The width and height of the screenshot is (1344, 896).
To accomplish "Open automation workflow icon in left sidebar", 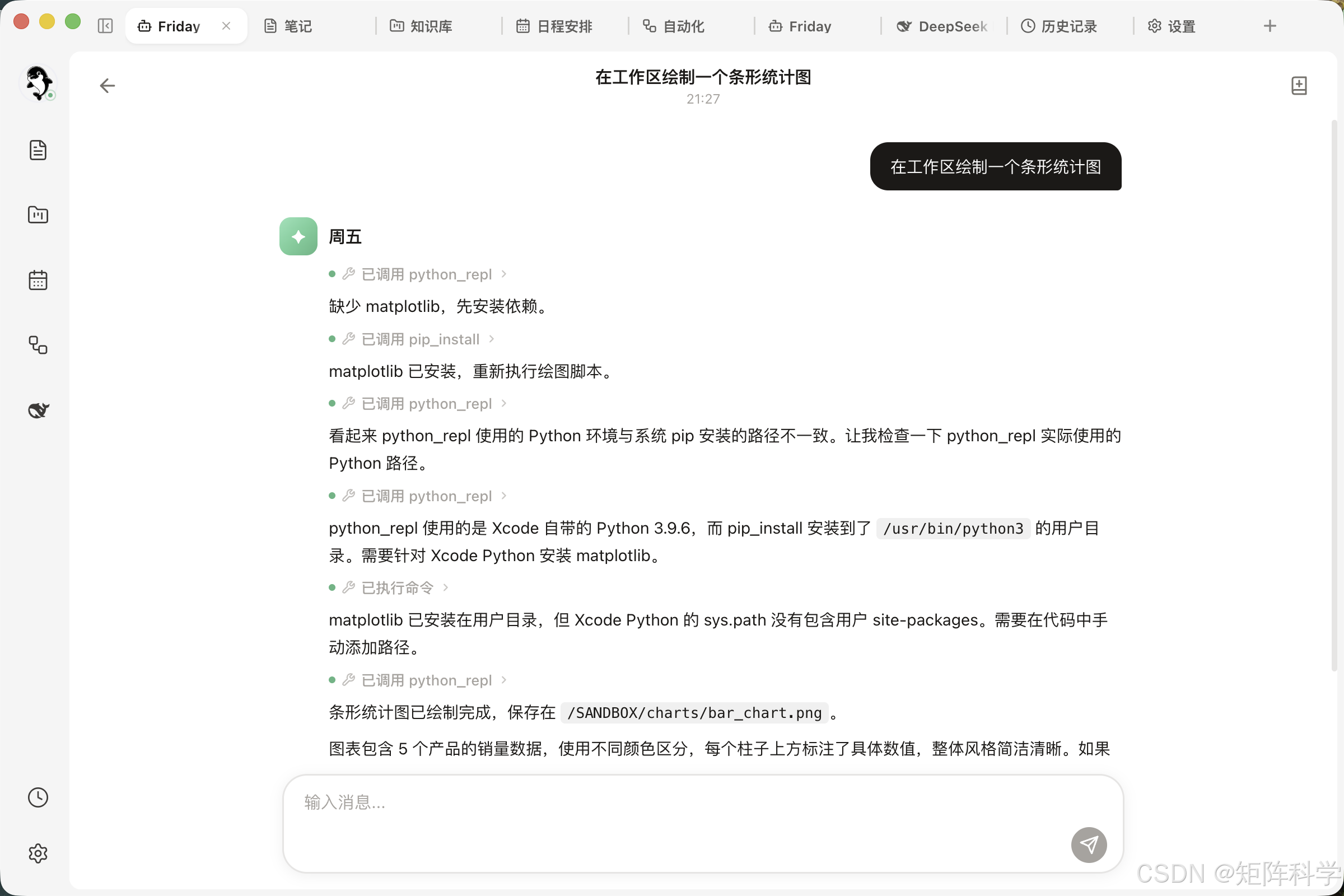I will pos(38,345).
